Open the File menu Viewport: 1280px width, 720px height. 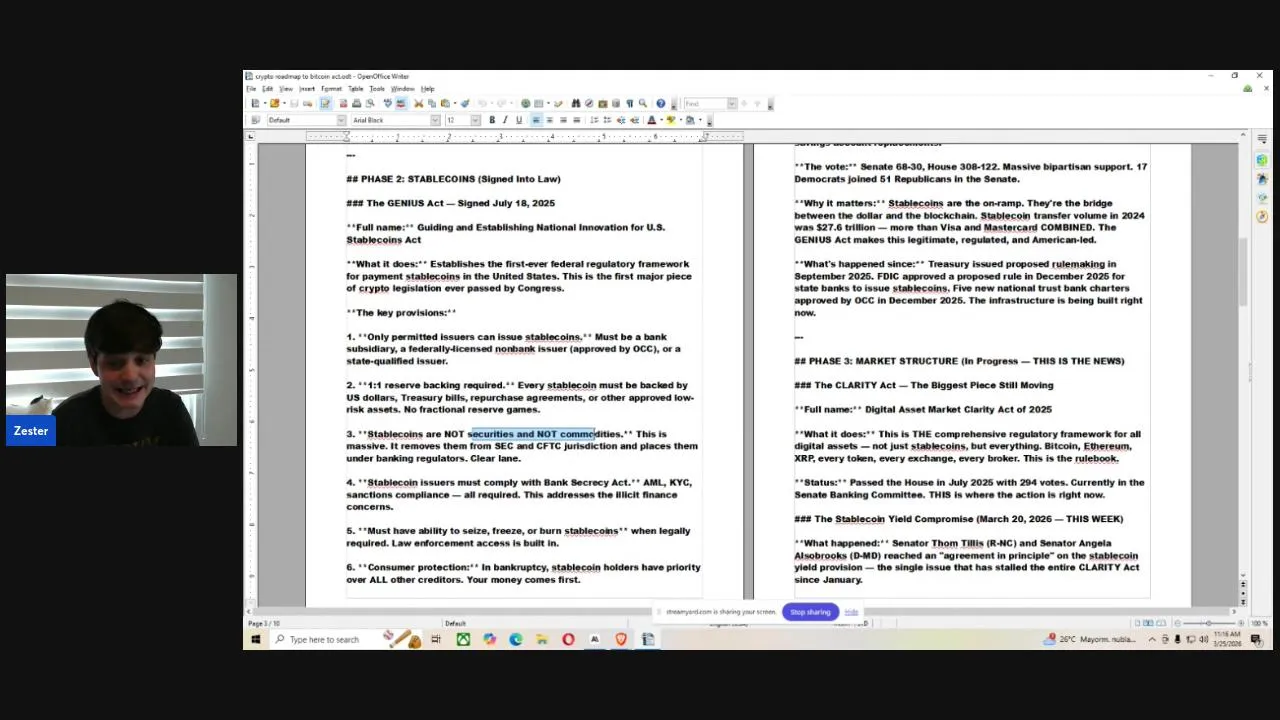(252, 89)
